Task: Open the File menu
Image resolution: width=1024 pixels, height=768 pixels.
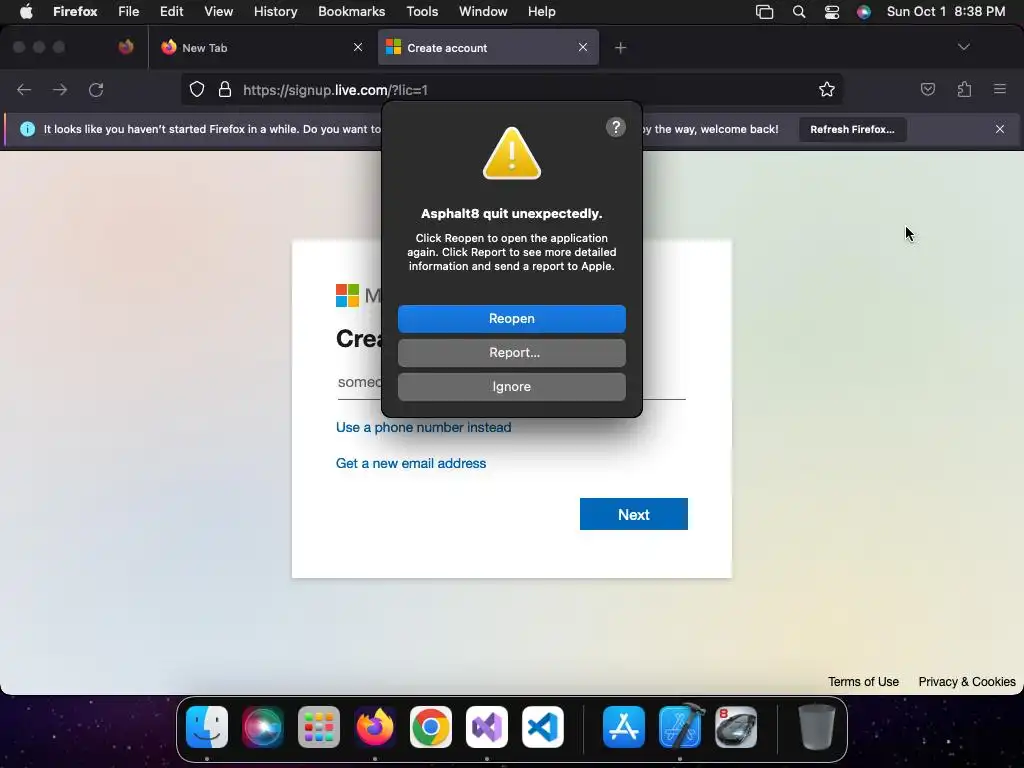Action: coord(128,12)
